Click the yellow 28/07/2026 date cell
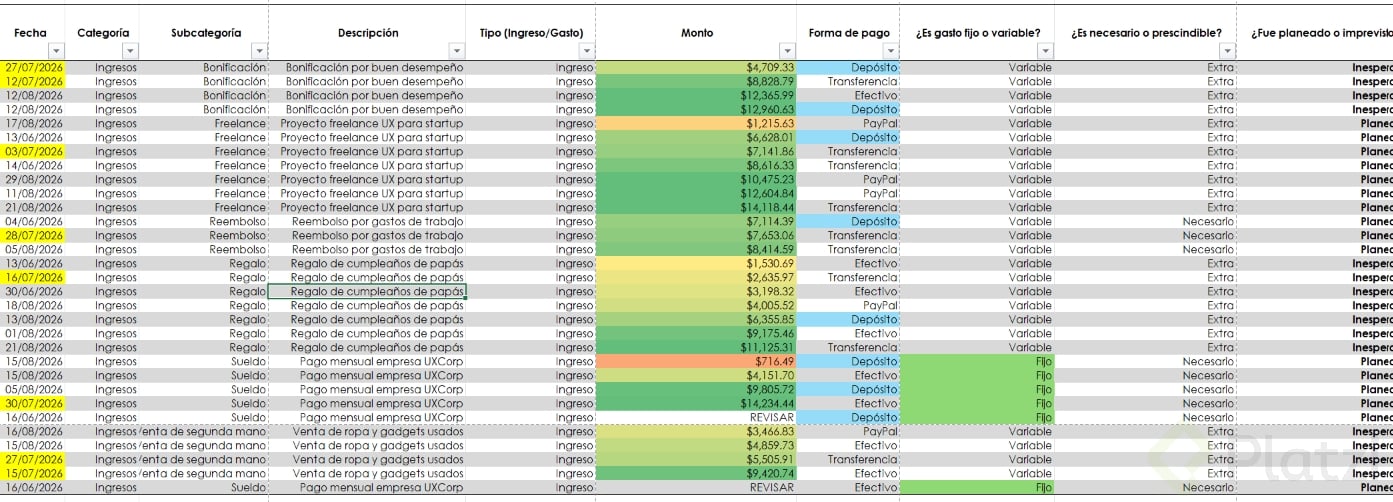This screenshot has width=1393, height=502. [x=33, y=235]
